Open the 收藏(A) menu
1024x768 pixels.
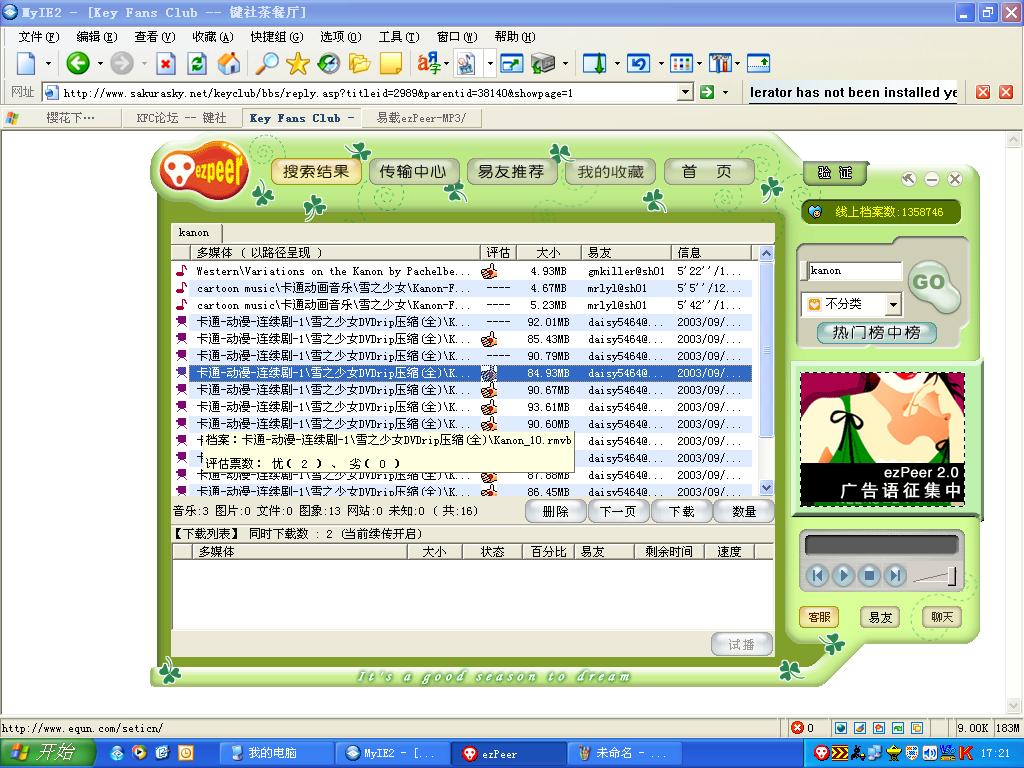pyautogui.click(x=212, y=37)
